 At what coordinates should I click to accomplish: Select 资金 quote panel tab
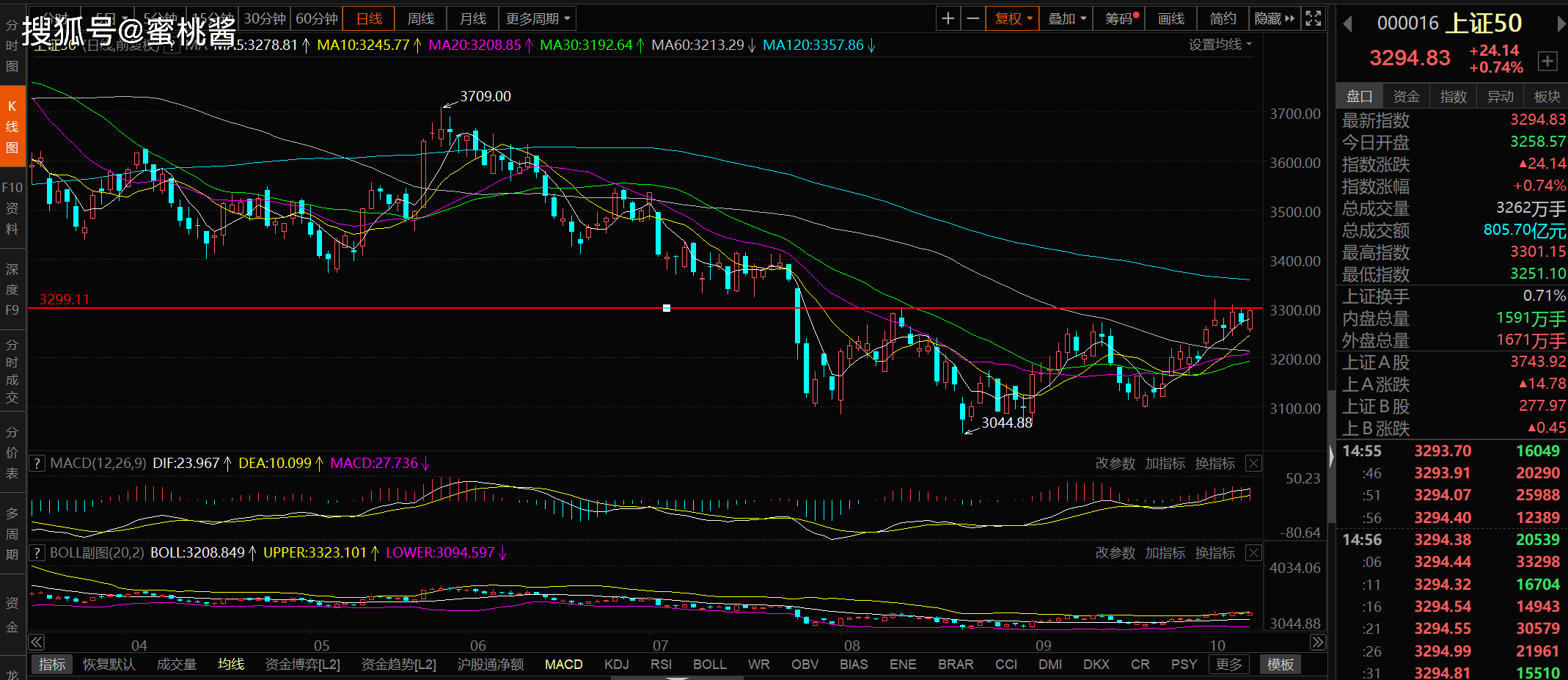pyautogui.click(x=1407, y=96)
